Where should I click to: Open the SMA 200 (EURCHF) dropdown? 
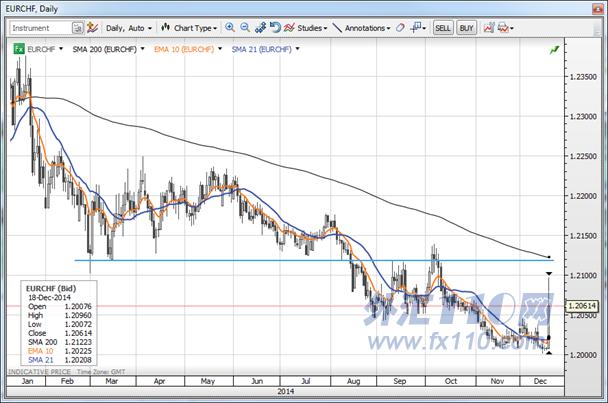[143, 49]
